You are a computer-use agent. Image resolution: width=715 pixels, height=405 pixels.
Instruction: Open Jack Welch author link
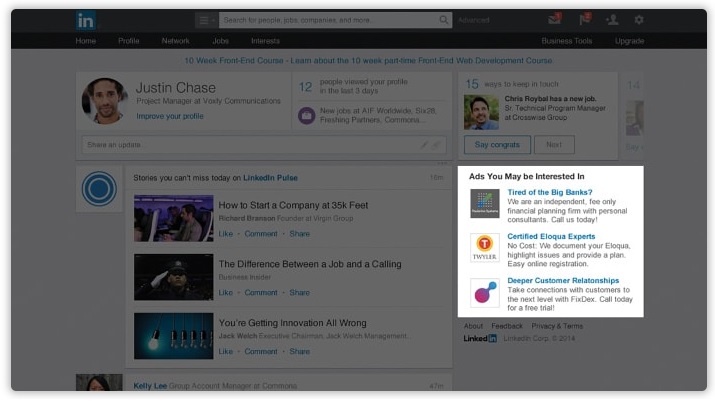coord(238,336)
